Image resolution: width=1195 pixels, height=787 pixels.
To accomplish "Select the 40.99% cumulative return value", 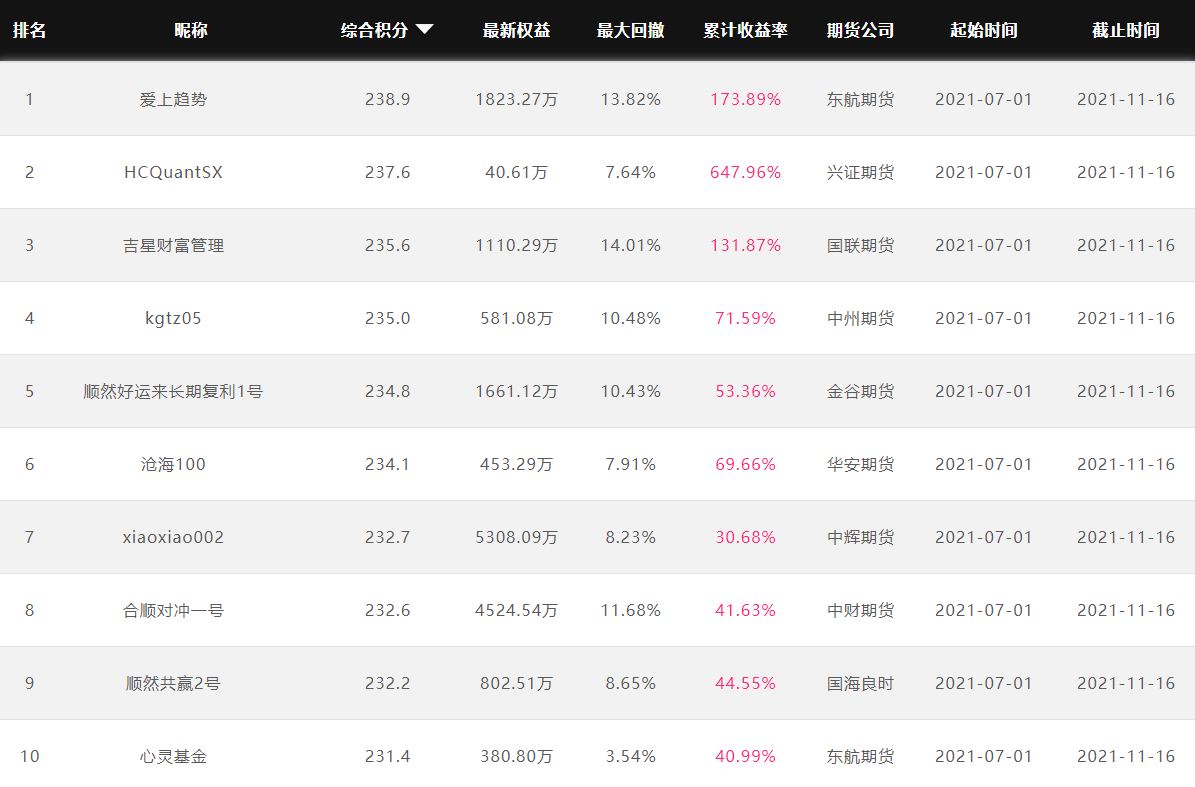I will (745, 757).
